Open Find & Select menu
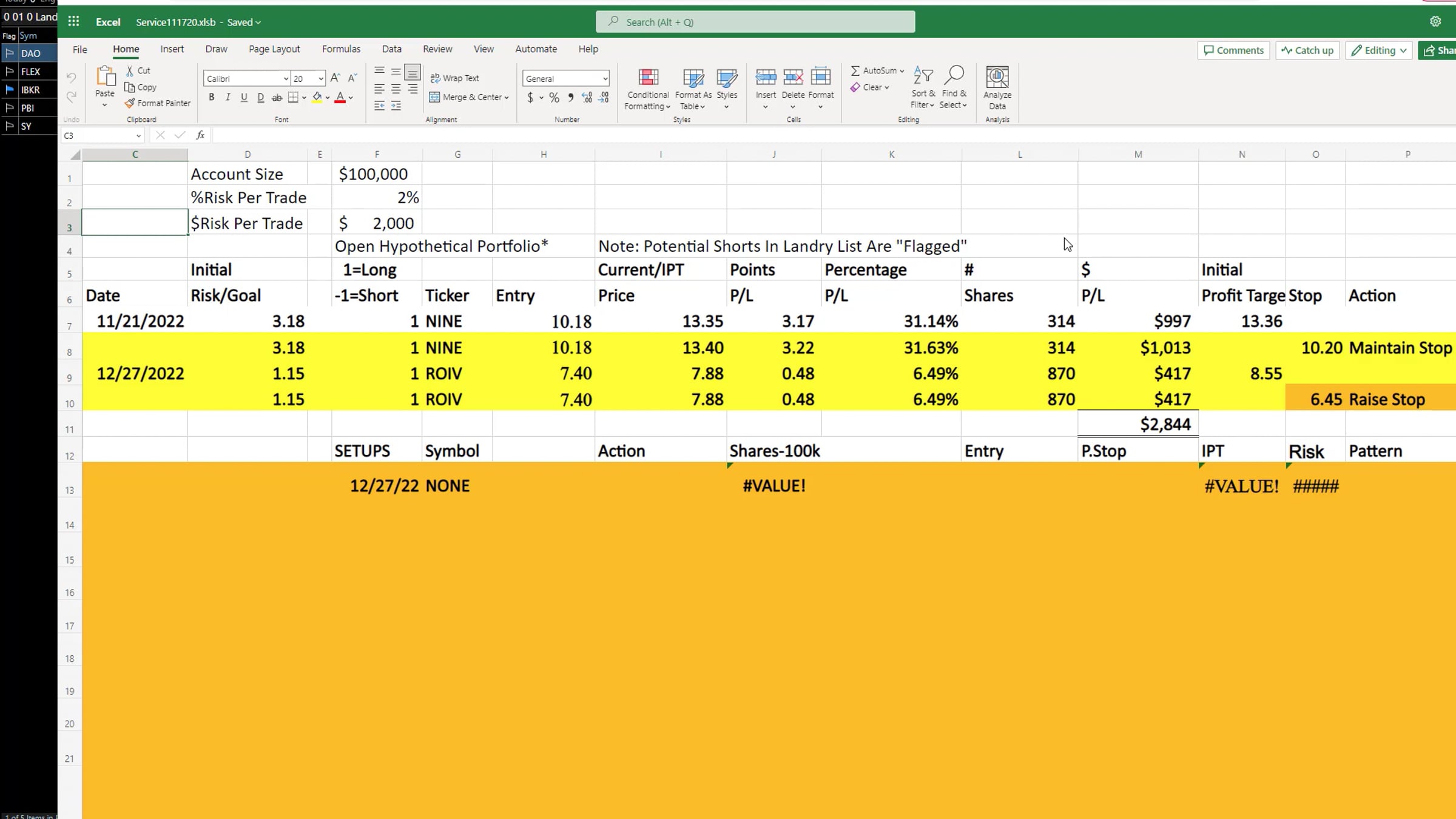 953,87
